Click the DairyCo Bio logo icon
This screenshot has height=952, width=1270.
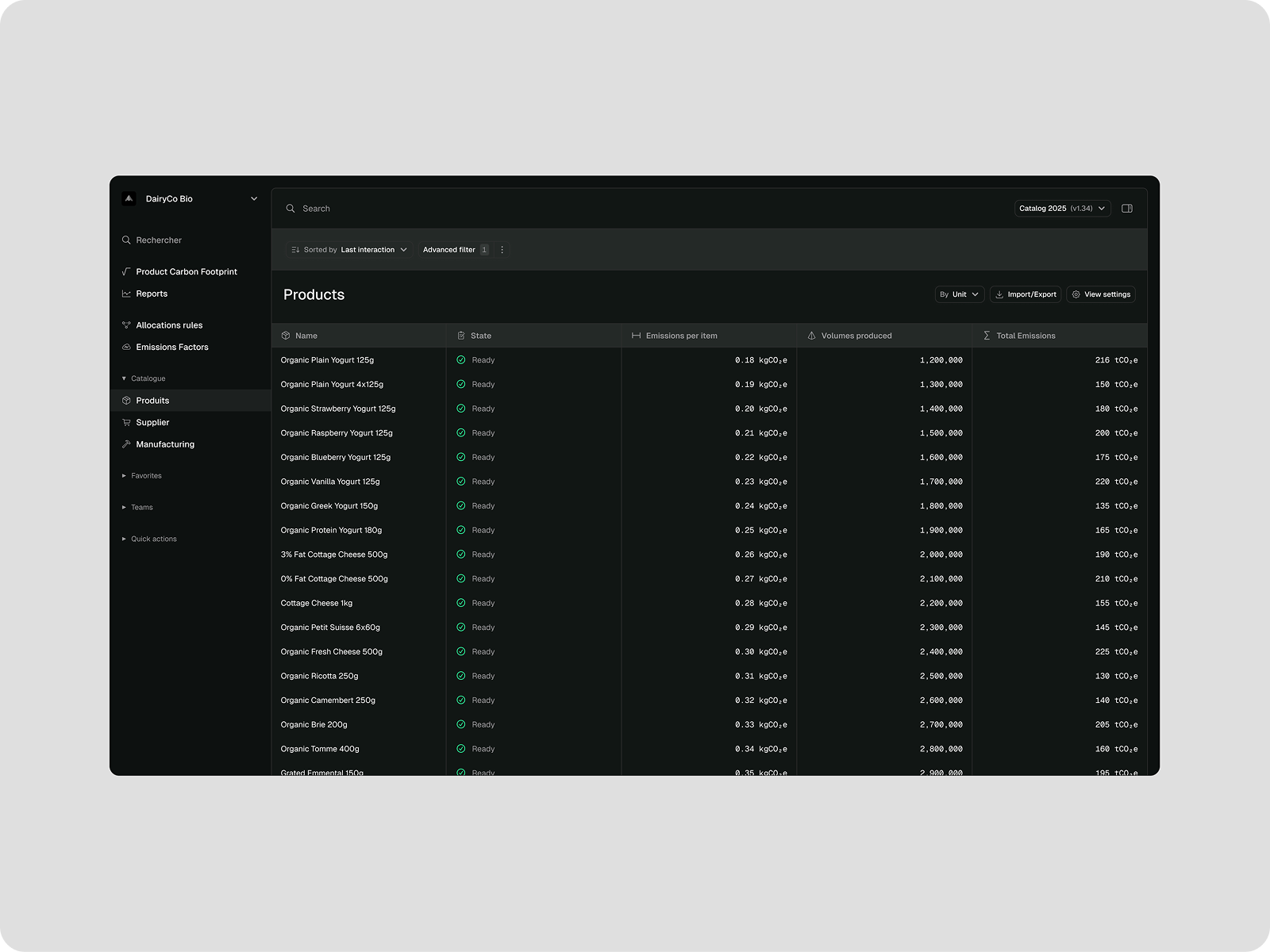[x=129, y=199]
